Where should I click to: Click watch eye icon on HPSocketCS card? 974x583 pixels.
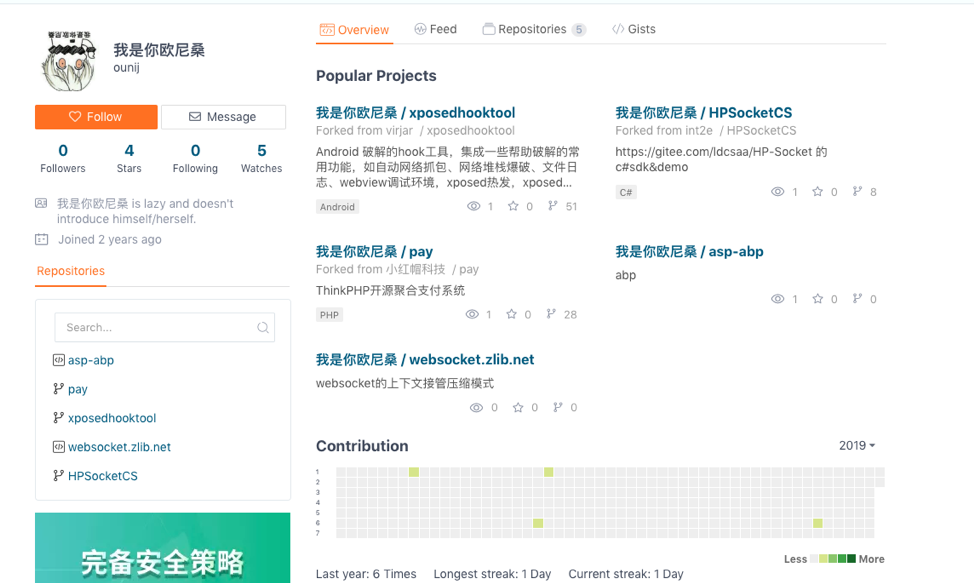[778, 192]
